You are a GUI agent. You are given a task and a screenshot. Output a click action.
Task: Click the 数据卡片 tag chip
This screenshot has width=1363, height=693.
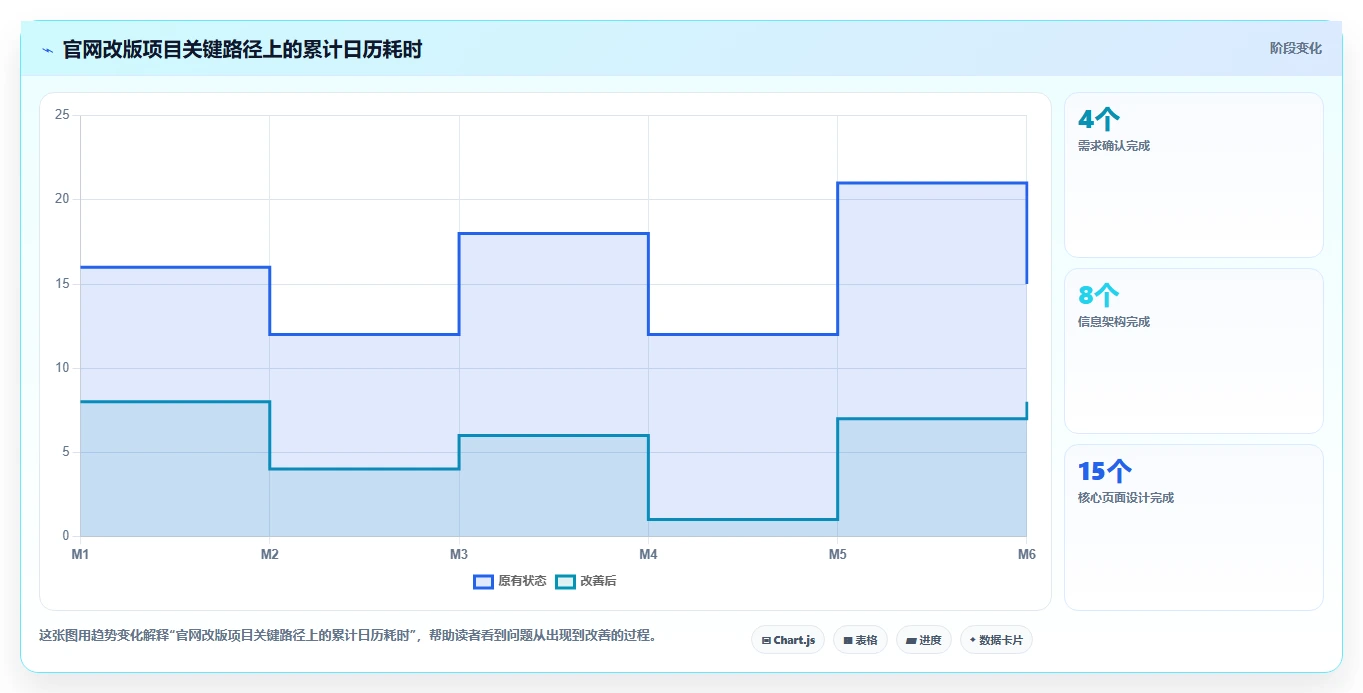(x=996, y=640)
